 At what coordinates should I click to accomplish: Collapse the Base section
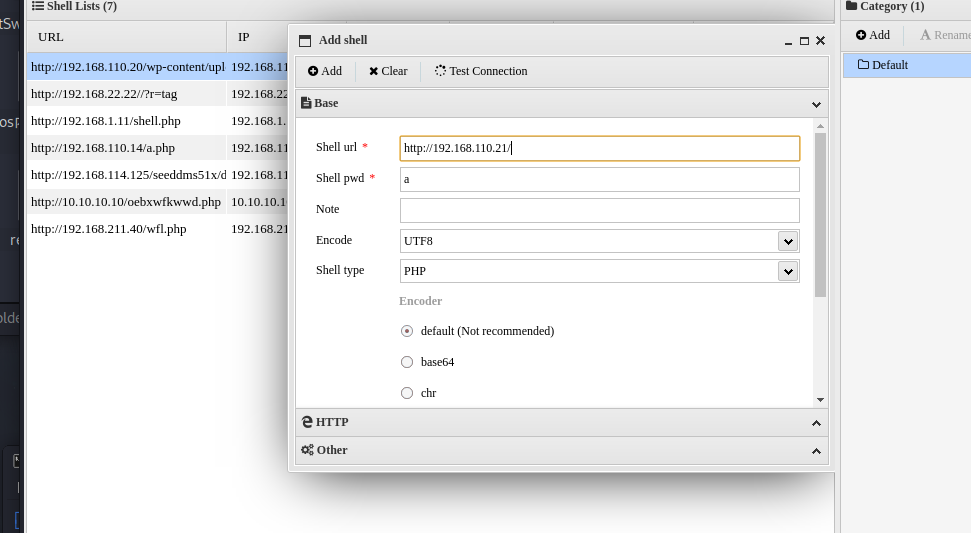[816, 103]
